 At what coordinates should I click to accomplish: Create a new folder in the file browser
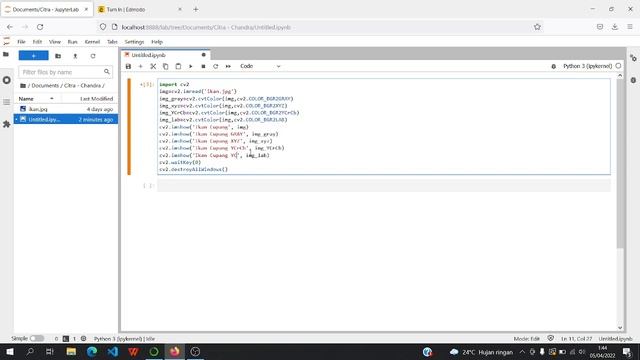(x=58, y=56)
